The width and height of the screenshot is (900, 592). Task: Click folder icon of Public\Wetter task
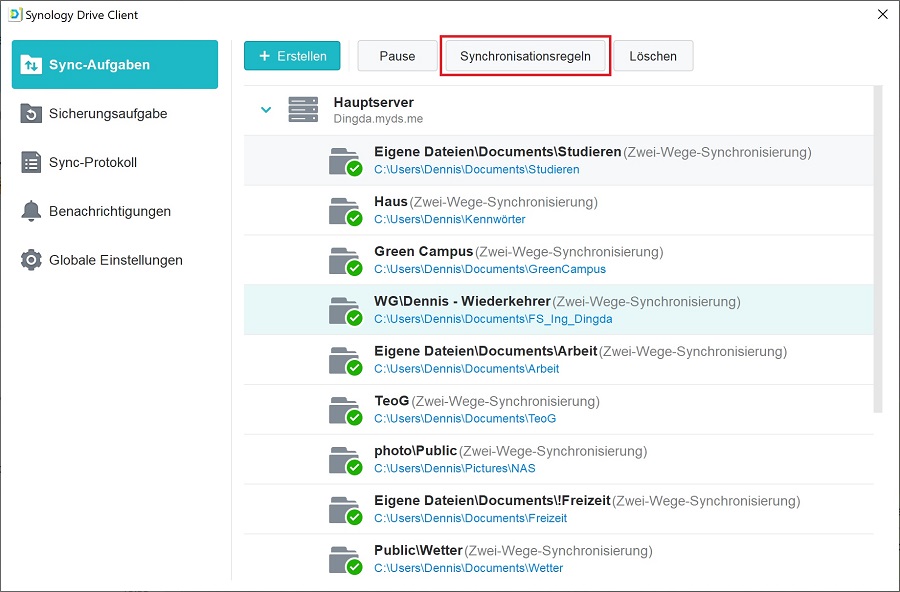click(x=346, y=560)
